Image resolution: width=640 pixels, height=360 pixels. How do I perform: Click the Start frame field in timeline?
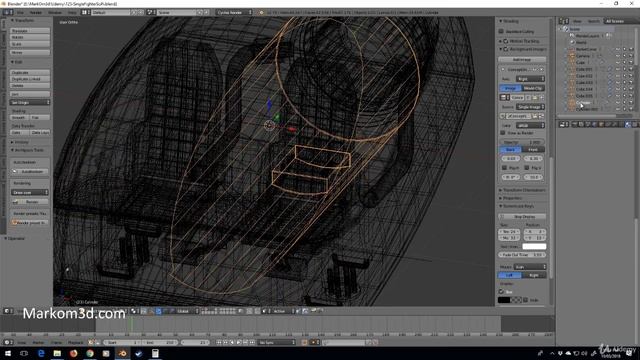(x=122, y=342)
